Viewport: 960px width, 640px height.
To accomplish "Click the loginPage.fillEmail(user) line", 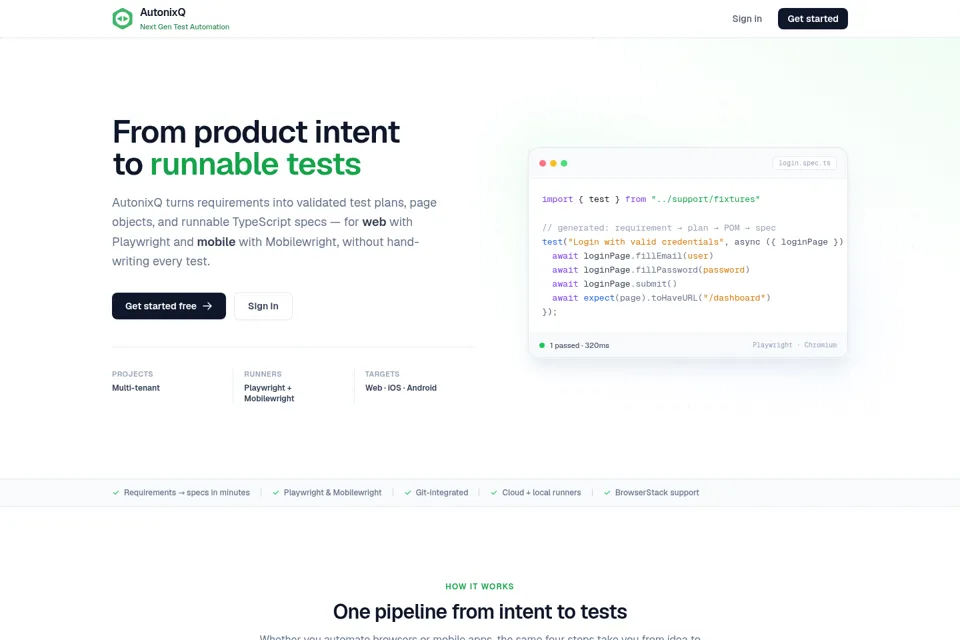I will point(632,256).
